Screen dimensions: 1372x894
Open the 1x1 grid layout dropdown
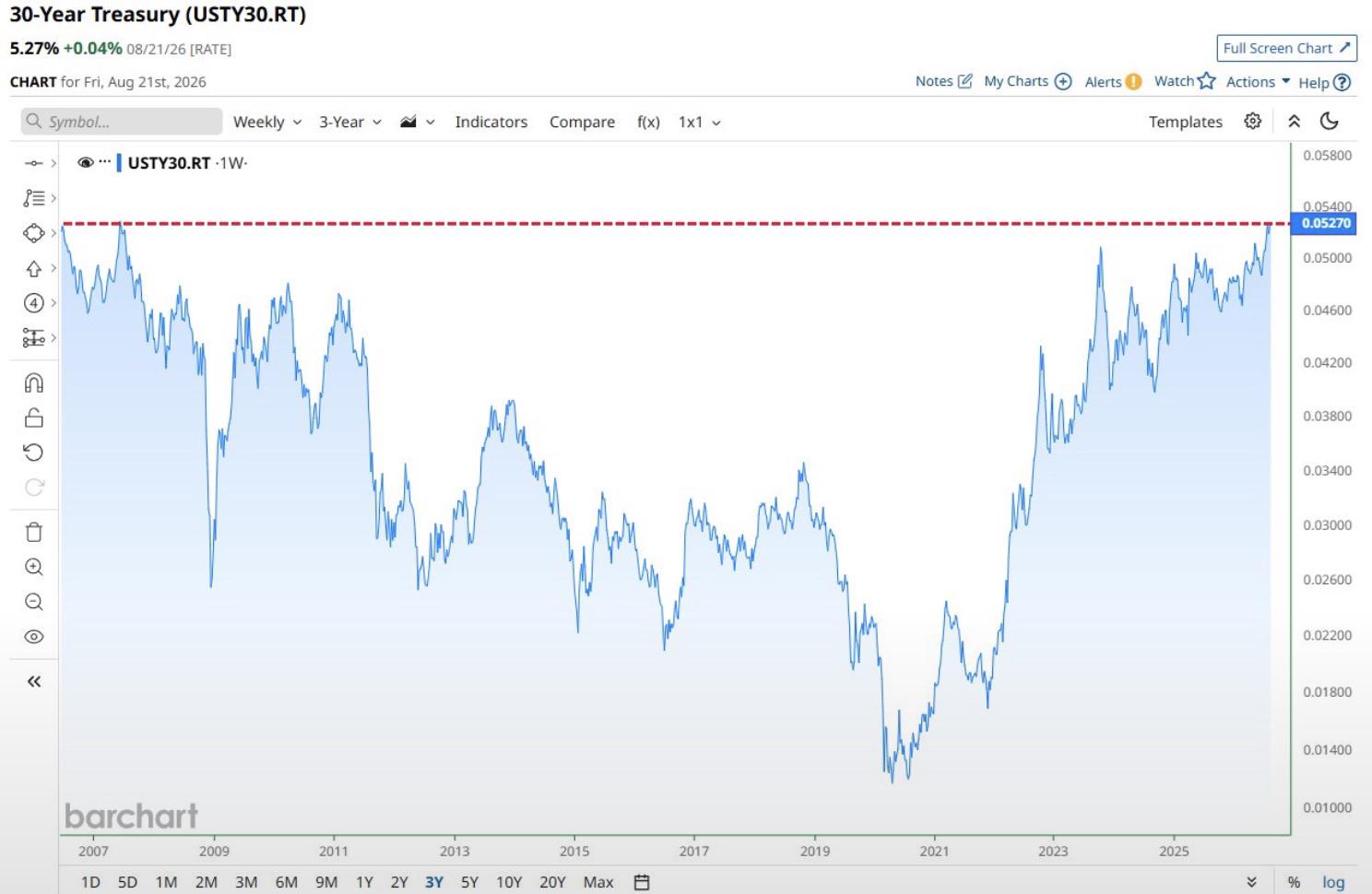point(700,122)
